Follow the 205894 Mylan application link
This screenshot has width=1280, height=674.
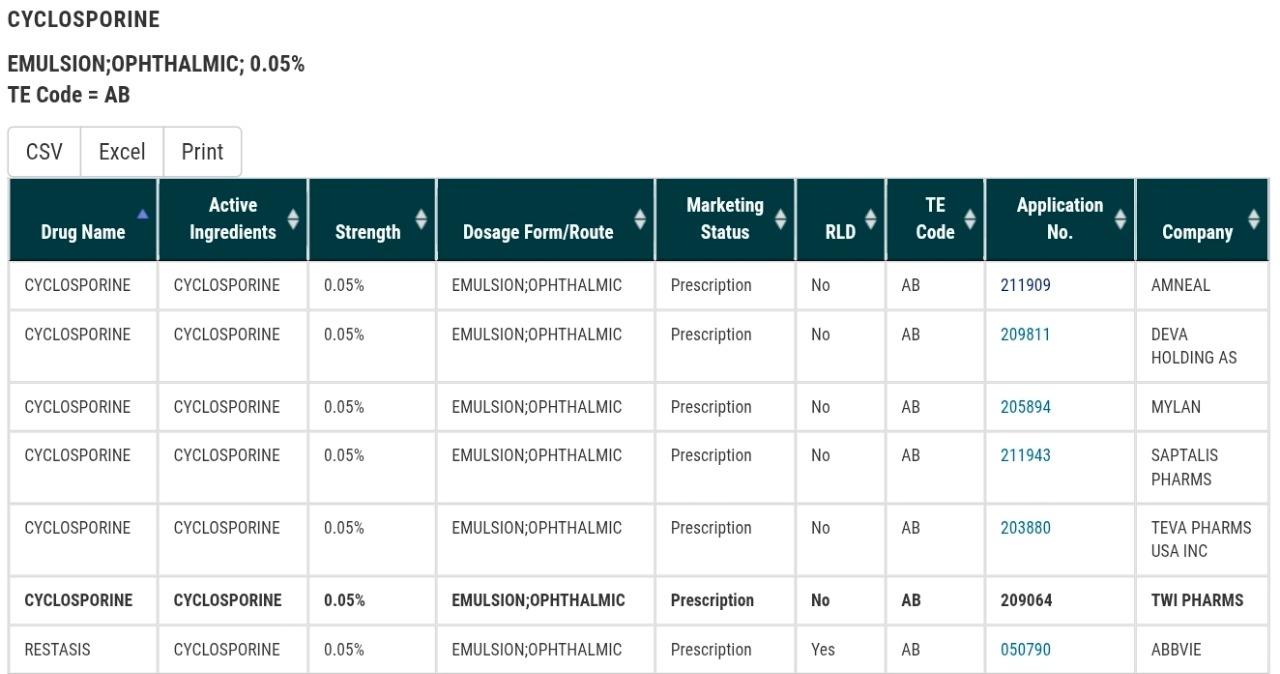(1025, 408)
